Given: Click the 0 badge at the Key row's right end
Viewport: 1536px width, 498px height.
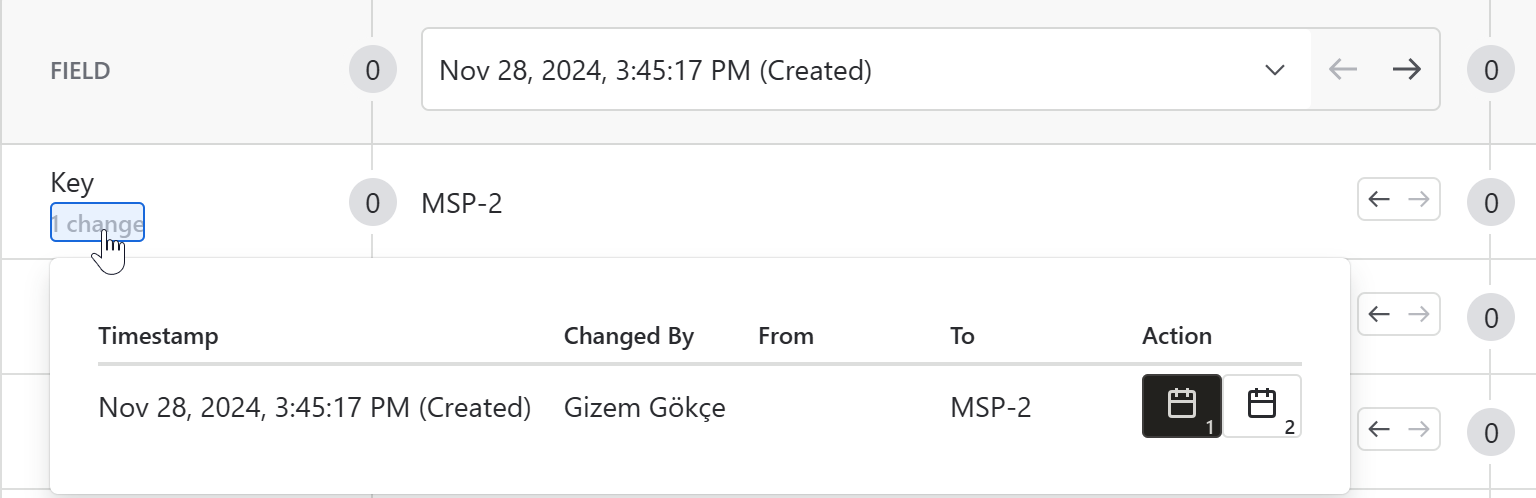Looking at the screenshot, I should click(1490, 204).
